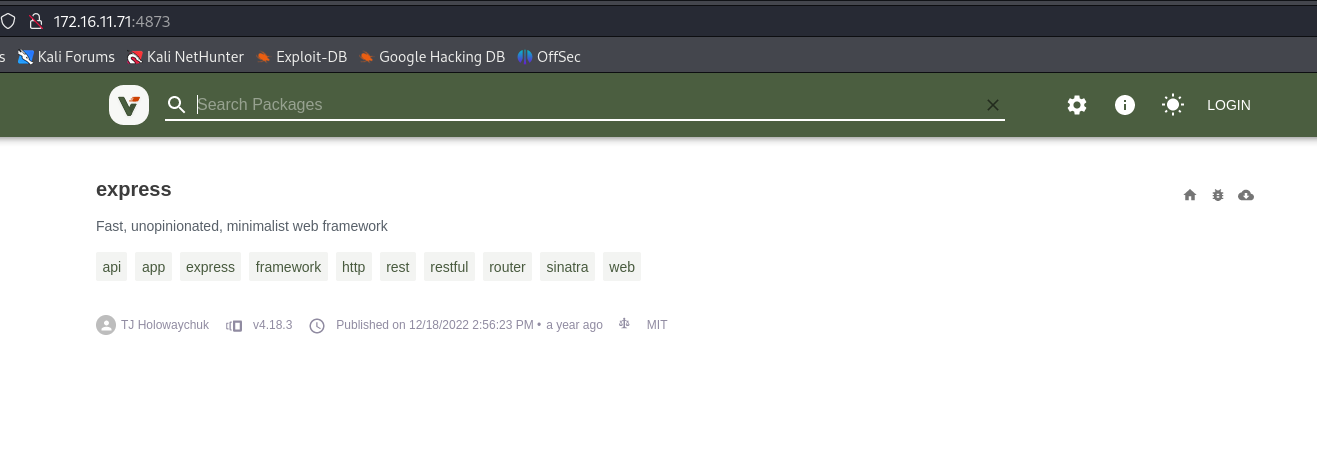Viewport: 1317px width, 455px height.
Task: Click the magnifying glass search icon
Action: [177, 105]
